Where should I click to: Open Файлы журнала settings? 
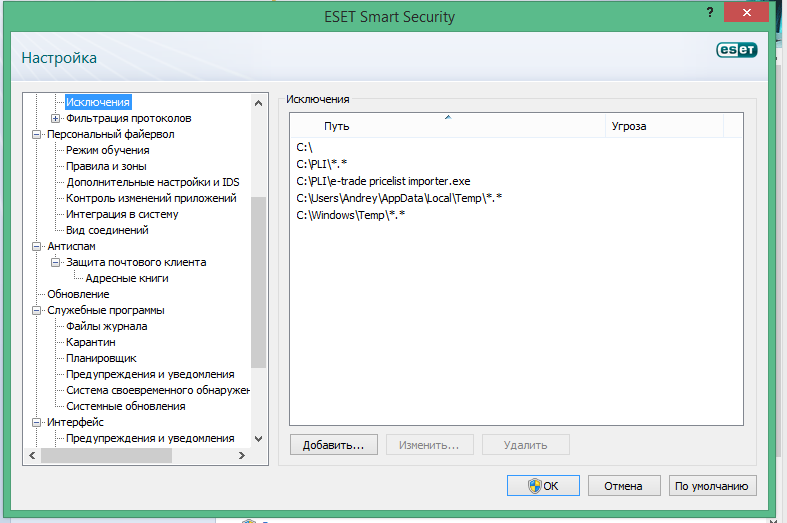pyautogui.click(x=106, y=327)
